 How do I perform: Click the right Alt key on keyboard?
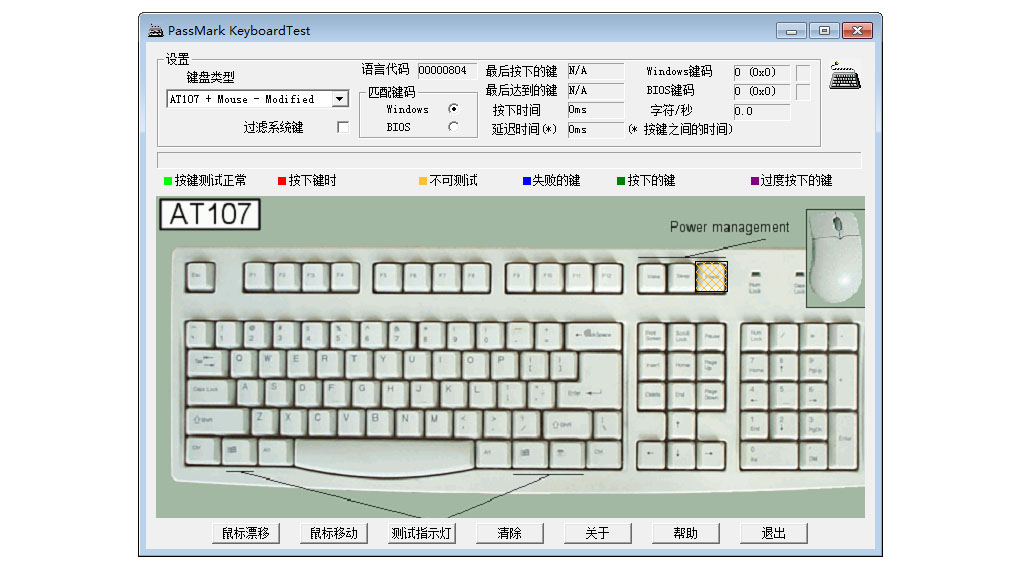(x=492, y=452)
